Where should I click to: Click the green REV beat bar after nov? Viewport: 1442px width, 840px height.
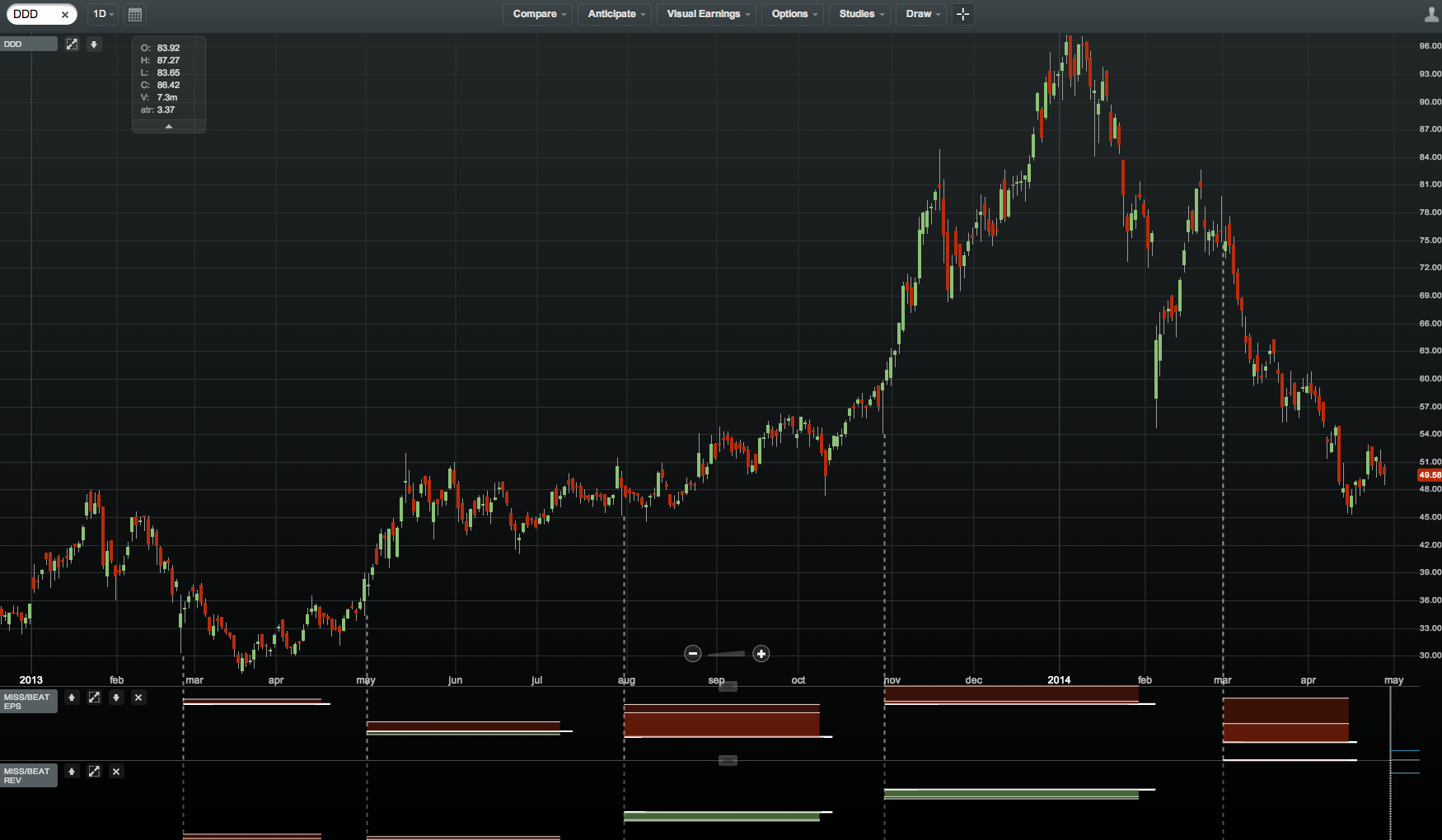click(x=1011, y=794)
